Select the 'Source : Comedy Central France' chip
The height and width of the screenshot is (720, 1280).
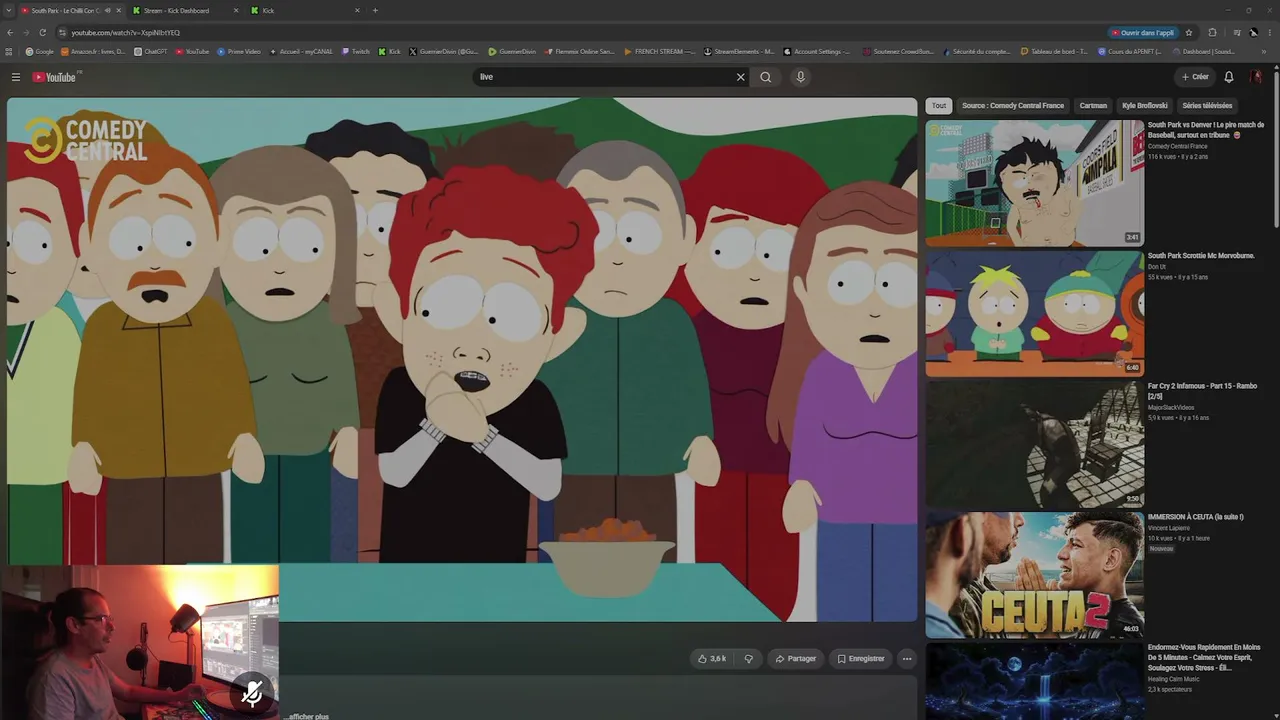(1013, 105)
